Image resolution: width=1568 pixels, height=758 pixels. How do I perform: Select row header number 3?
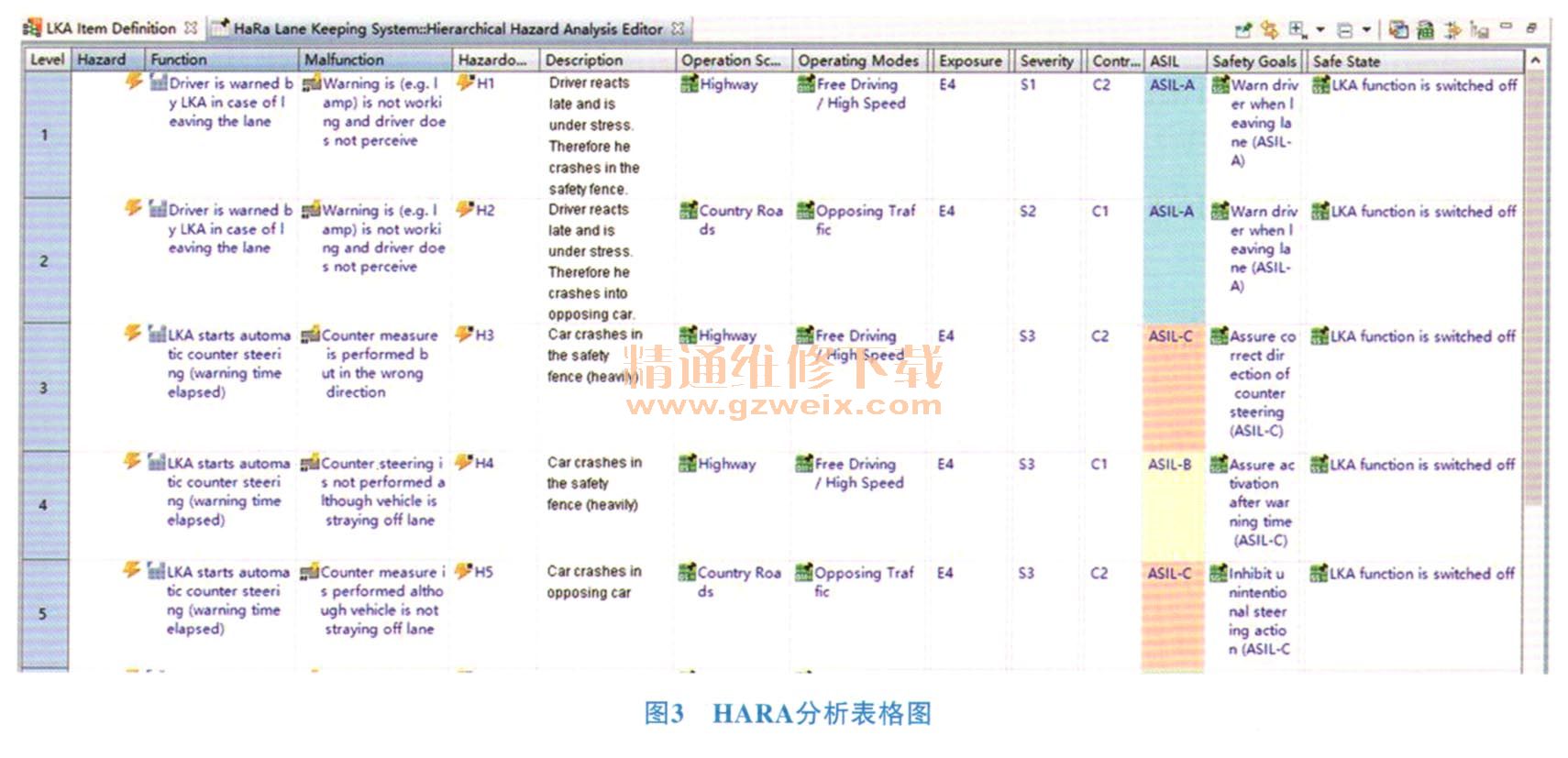point(44,388)
